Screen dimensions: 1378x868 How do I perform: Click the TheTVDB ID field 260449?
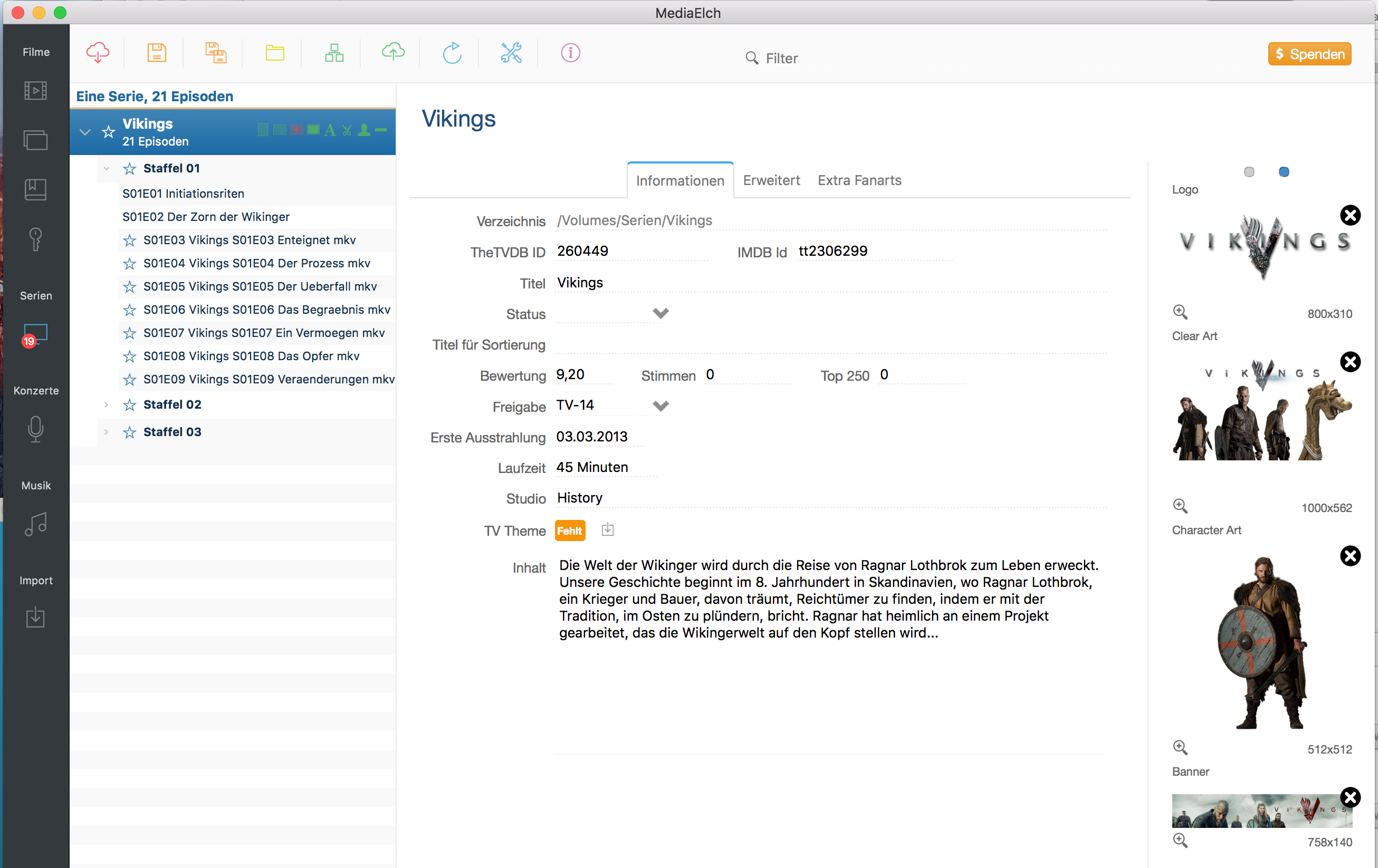(631, 251)
